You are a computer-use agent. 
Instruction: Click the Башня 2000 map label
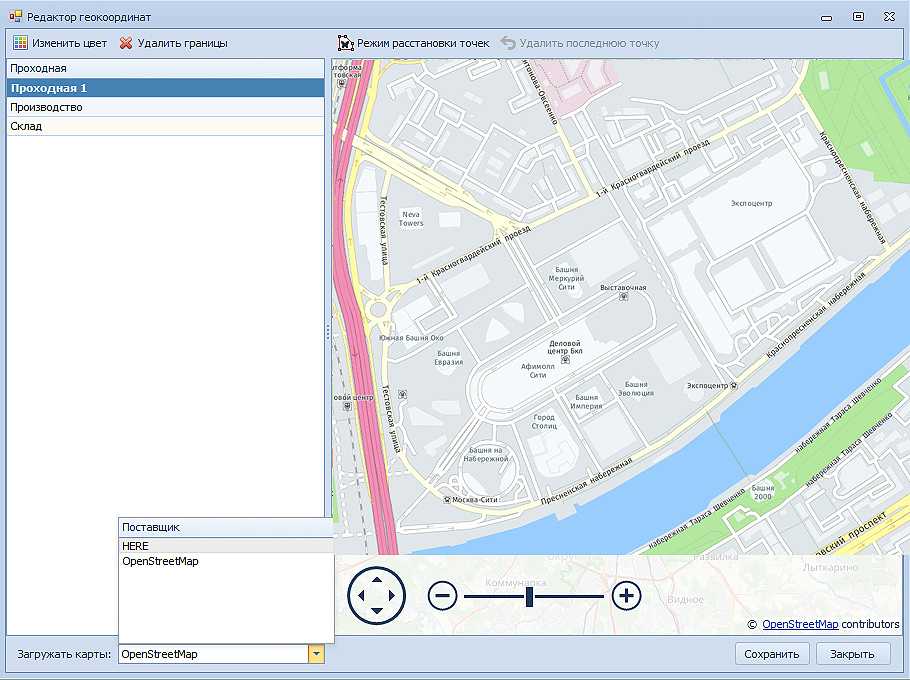[763, 492]
